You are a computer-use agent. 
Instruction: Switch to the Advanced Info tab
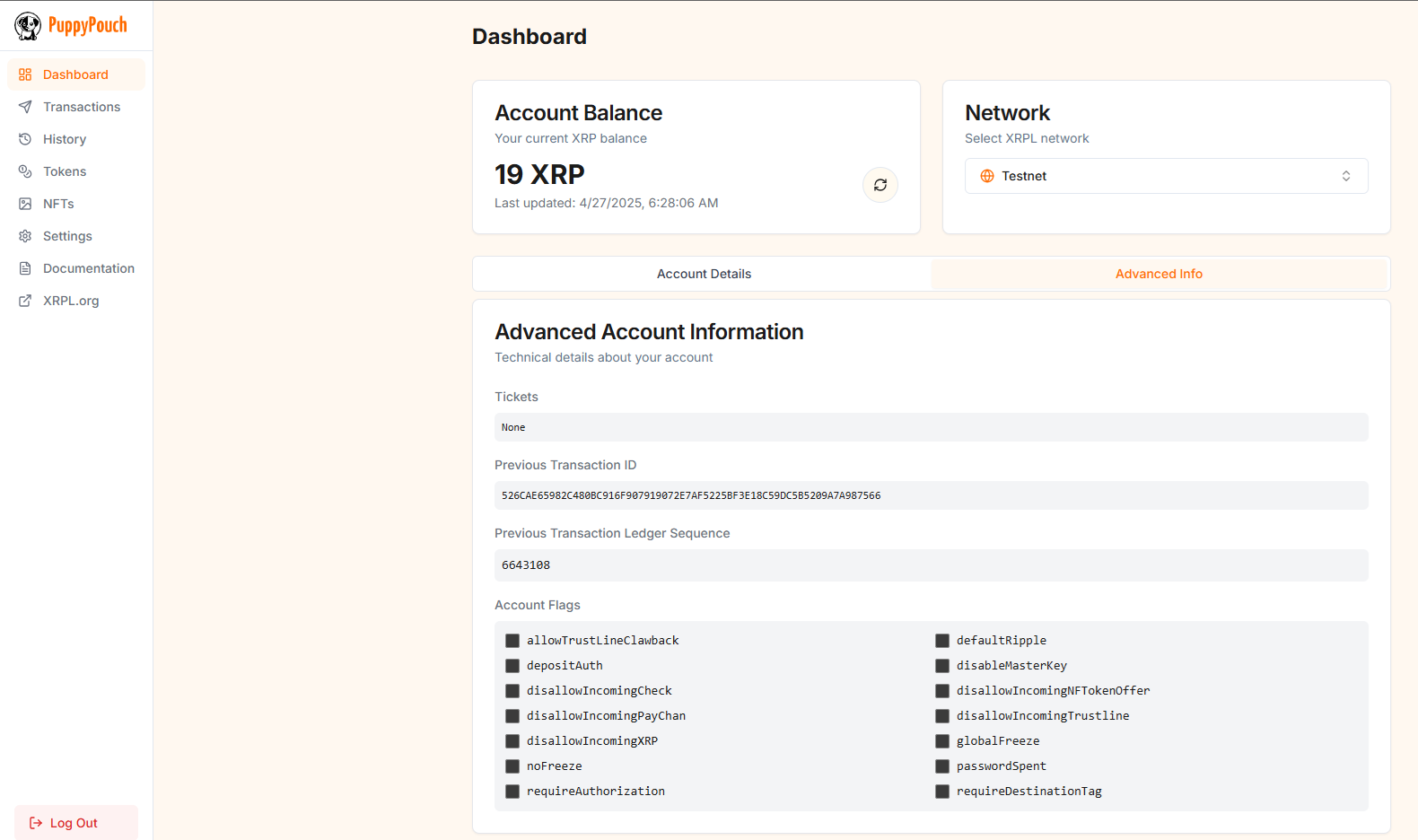1159,274
